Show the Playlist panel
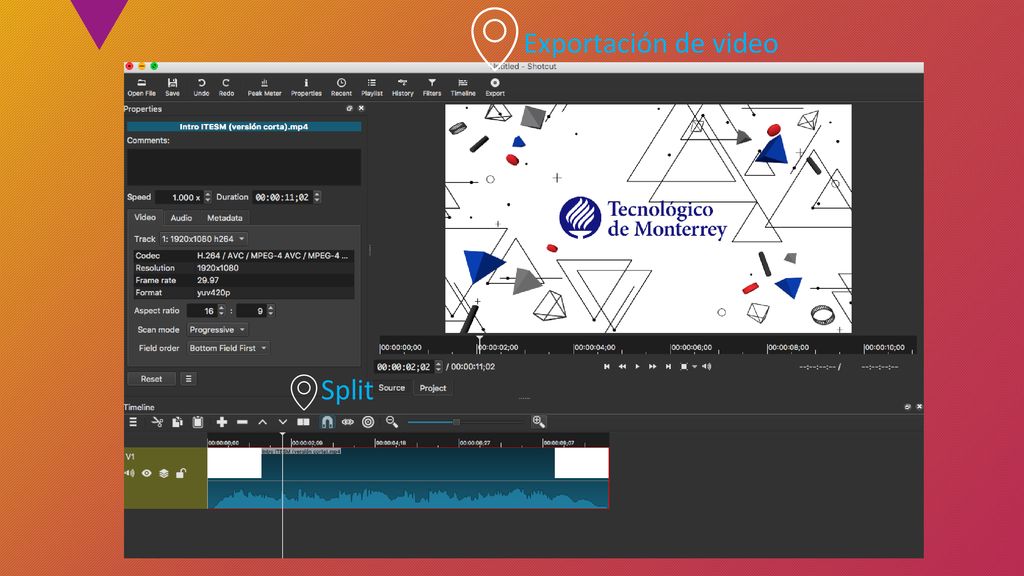The image size is (1024, 576). point(372,88)
